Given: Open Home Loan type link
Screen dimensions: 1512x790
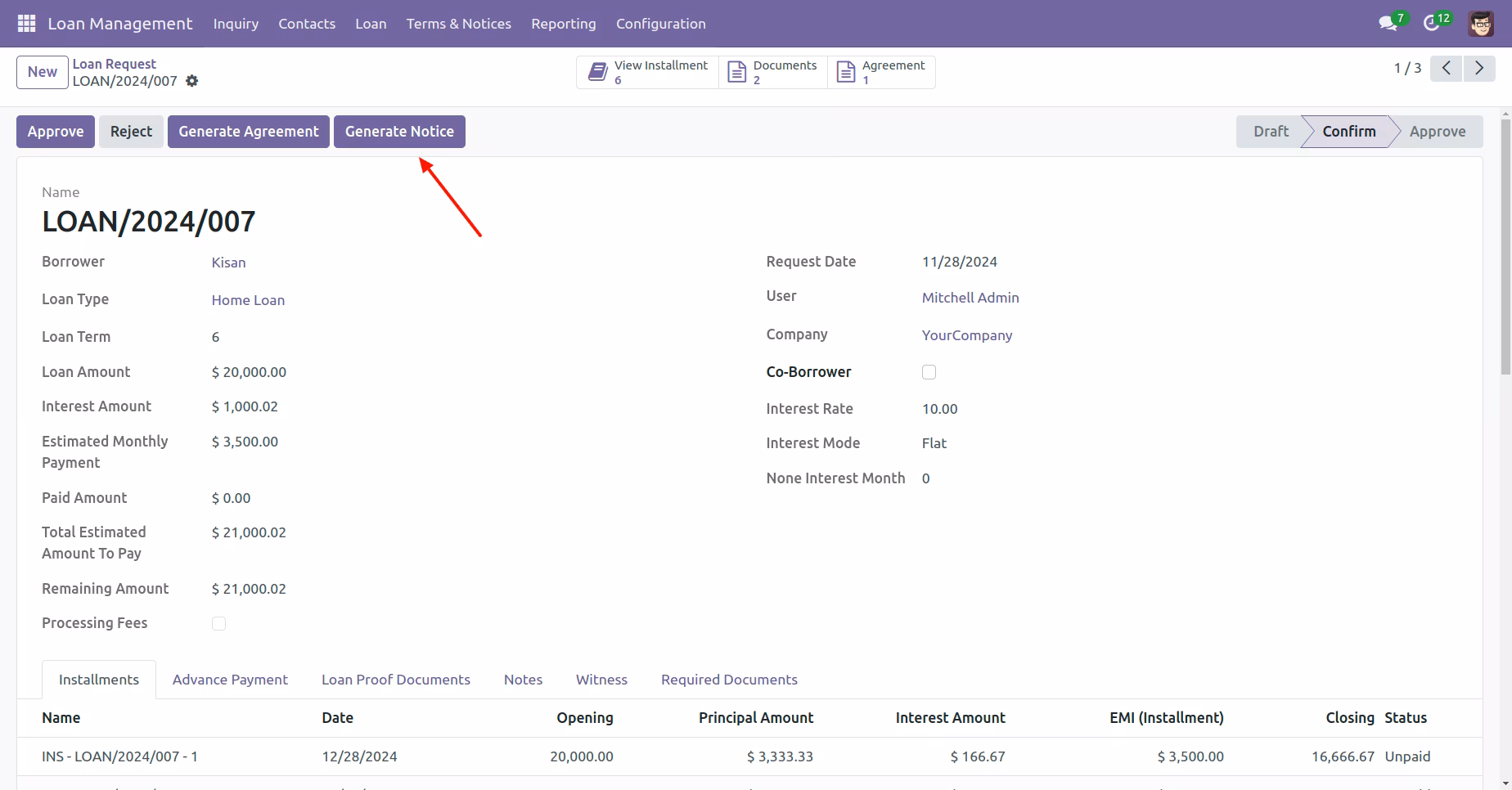Looking at the screenshot, I should pos(248,300).
